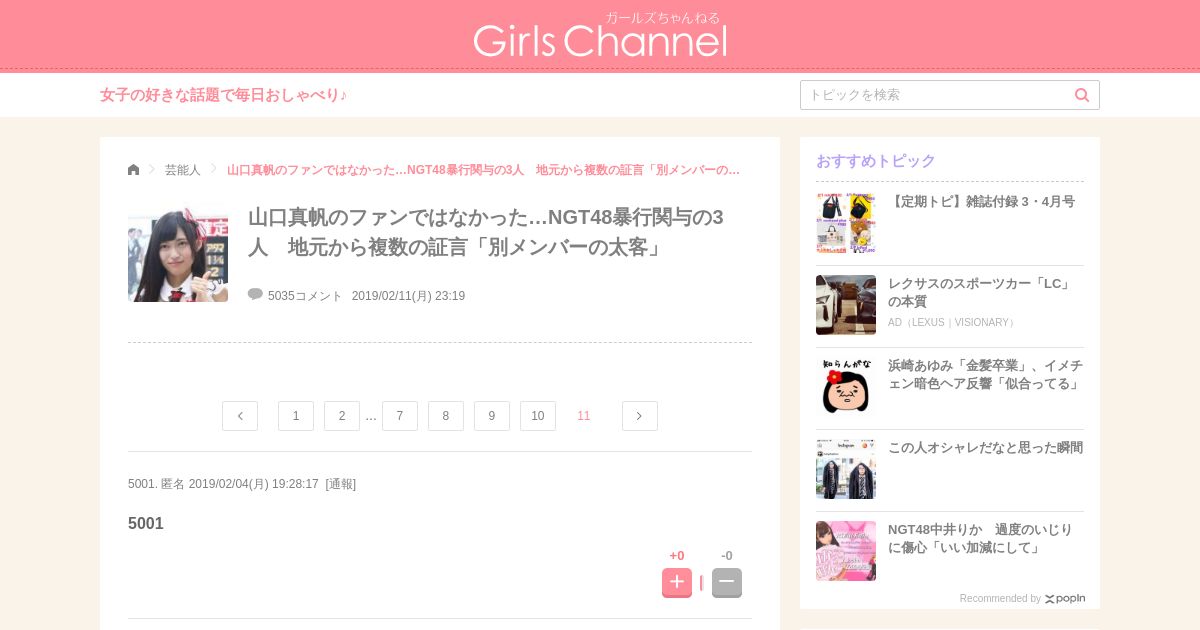Upvote comment 5001 with plus button

click(677, 582)
